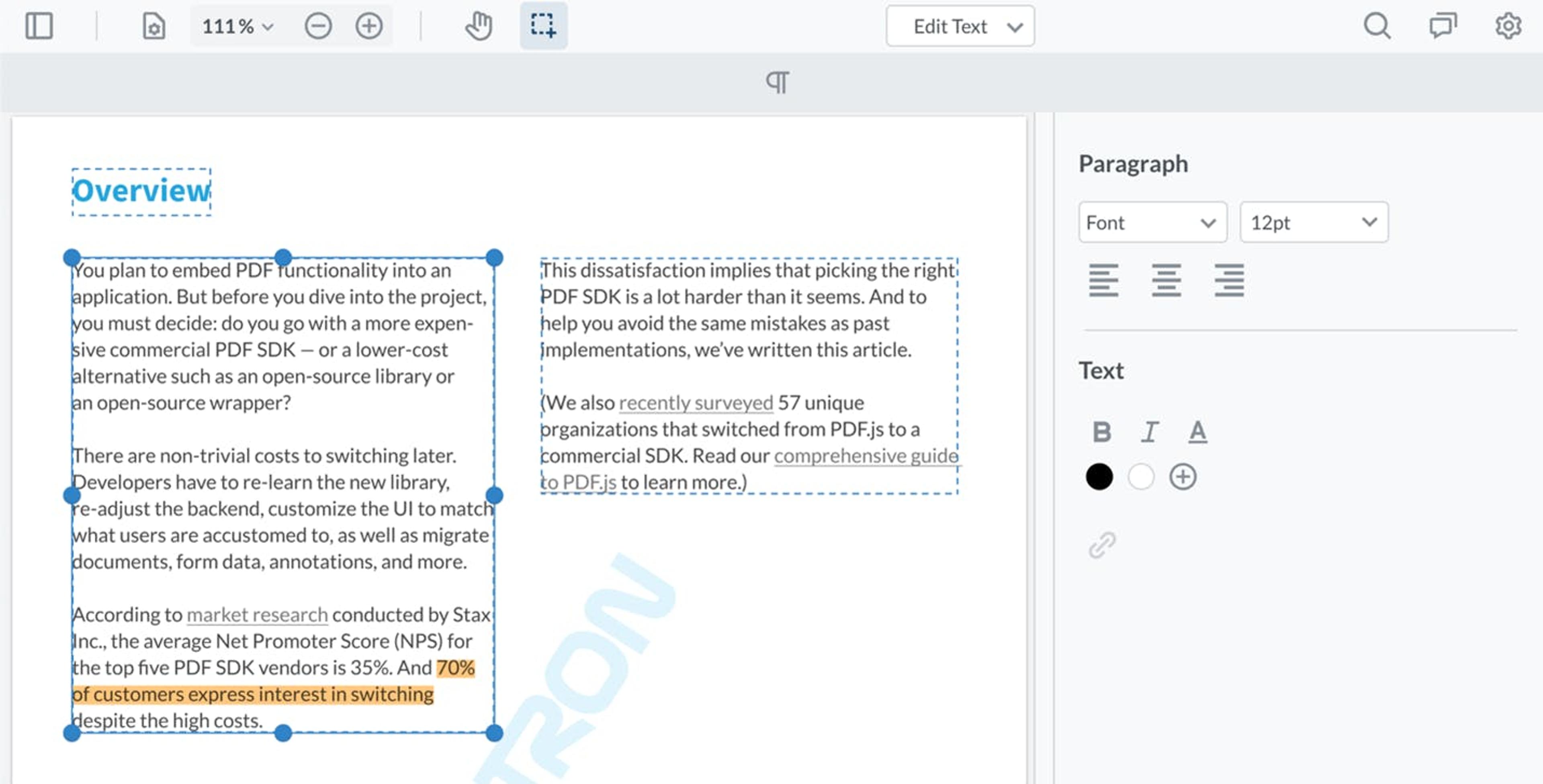Select the black color swatch

1099,477
